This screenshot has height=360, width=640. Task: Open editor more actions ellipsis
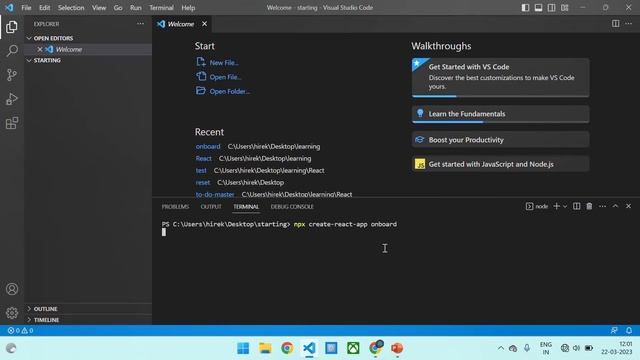629,24
